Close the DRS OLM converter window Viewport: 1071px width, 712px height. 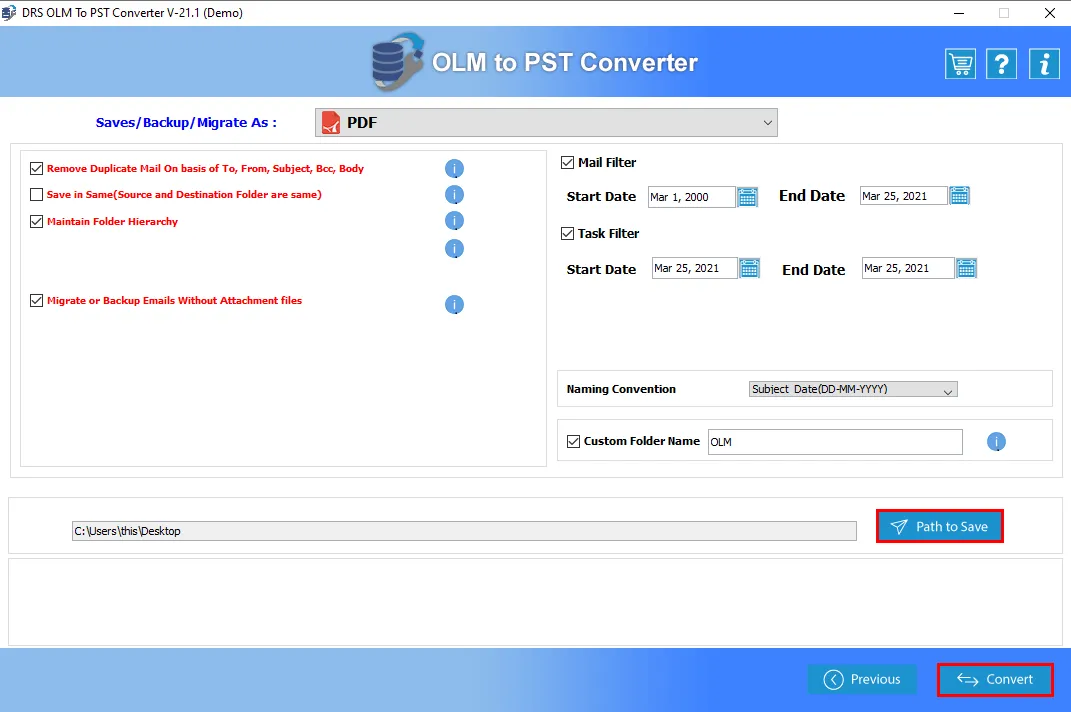[1050, 13]
